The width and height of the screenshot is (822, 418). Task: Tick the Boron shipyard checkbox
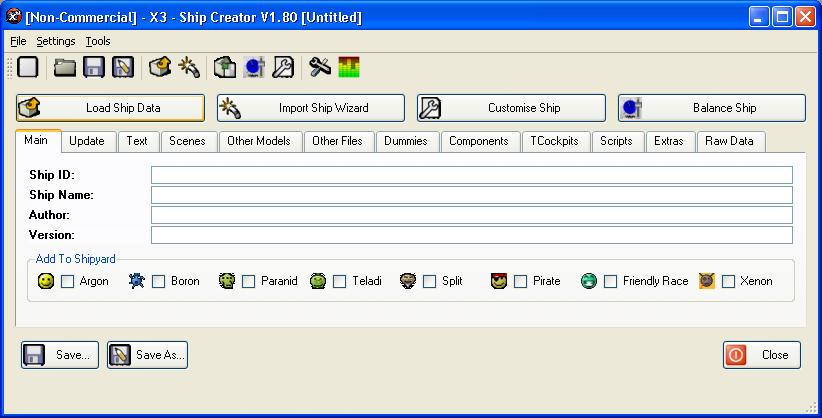coord(158,282)
